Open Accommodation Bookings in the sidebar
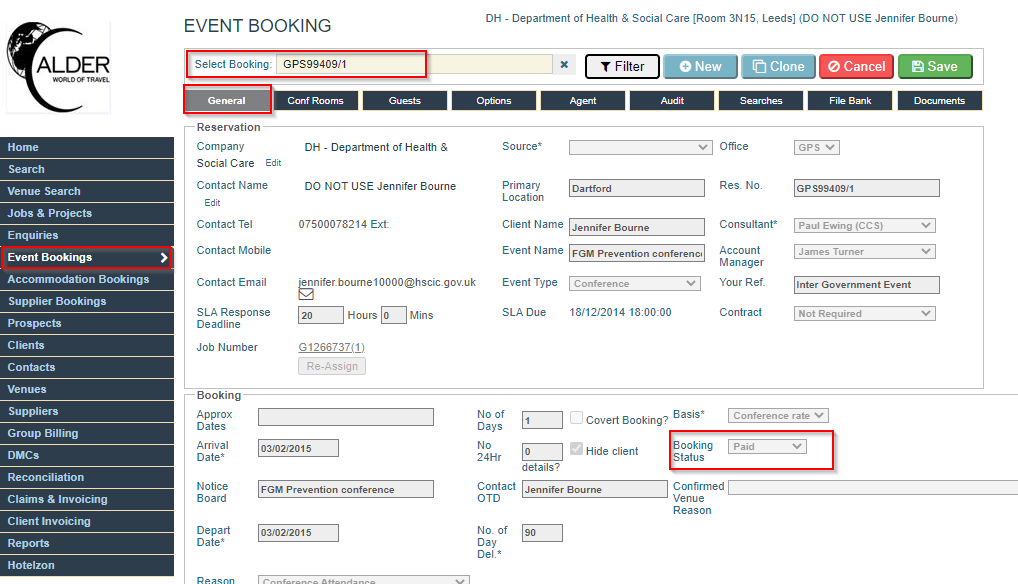Screen dimensions: 1018x584 click(x=87, y=280)
